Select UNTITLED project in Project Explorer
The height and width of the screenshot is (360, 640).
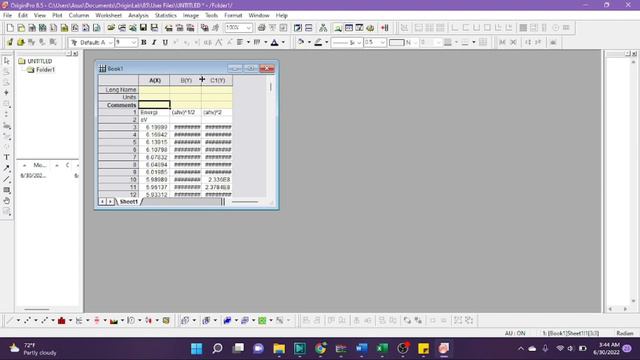[40, 61]
